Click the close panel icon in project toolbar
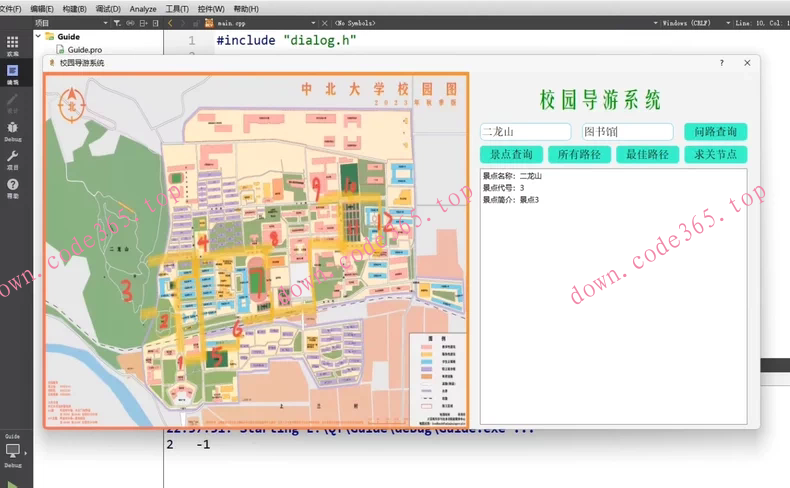The image size is (790, 488). click(156, 23)
